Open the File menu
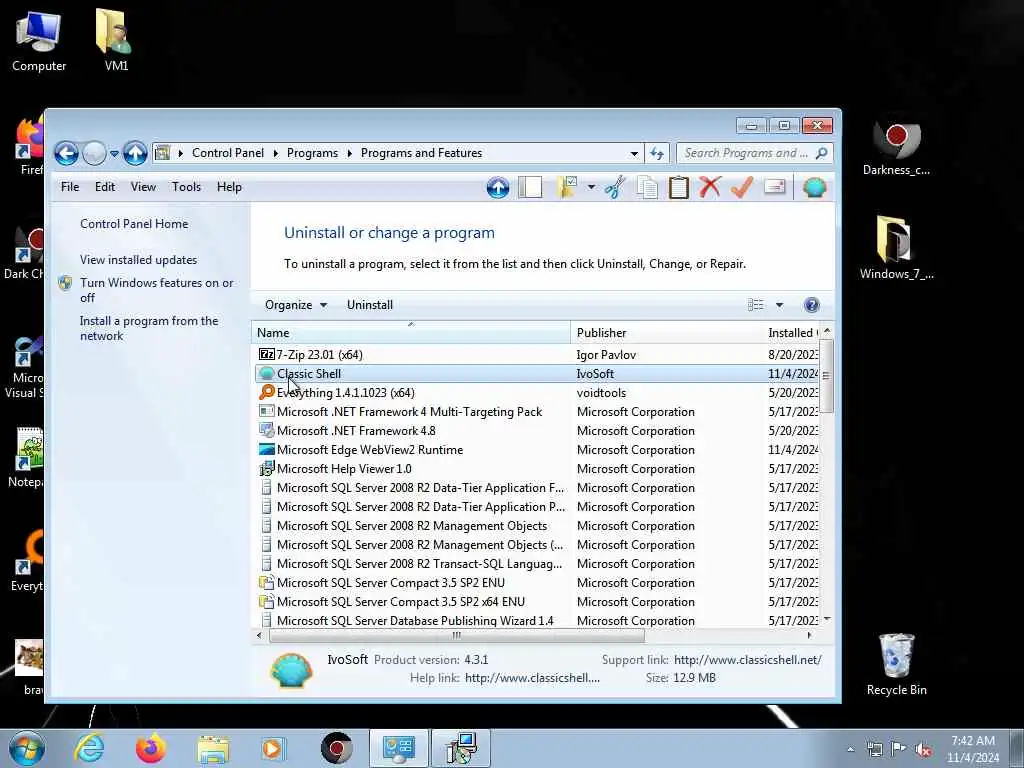The width and height of the screenshot is (1024, 768). [70, 187]
